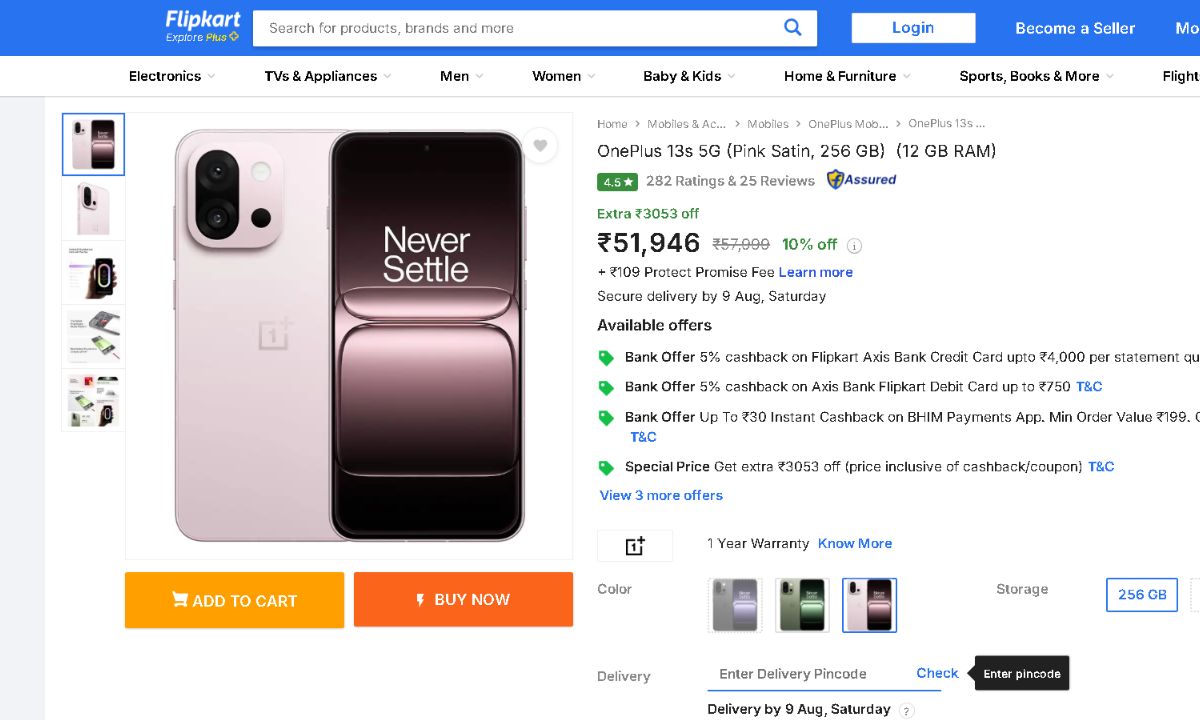Click the price info icon beside discount
The width and height of the screenshot is (1200, 720).
pos(854,246)
